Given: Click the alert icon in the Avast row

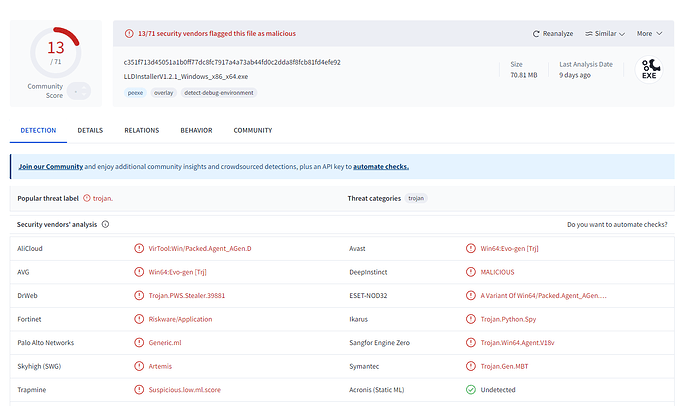Looking at the screenshot, I should pyautogui.click(x=471, y=249).
